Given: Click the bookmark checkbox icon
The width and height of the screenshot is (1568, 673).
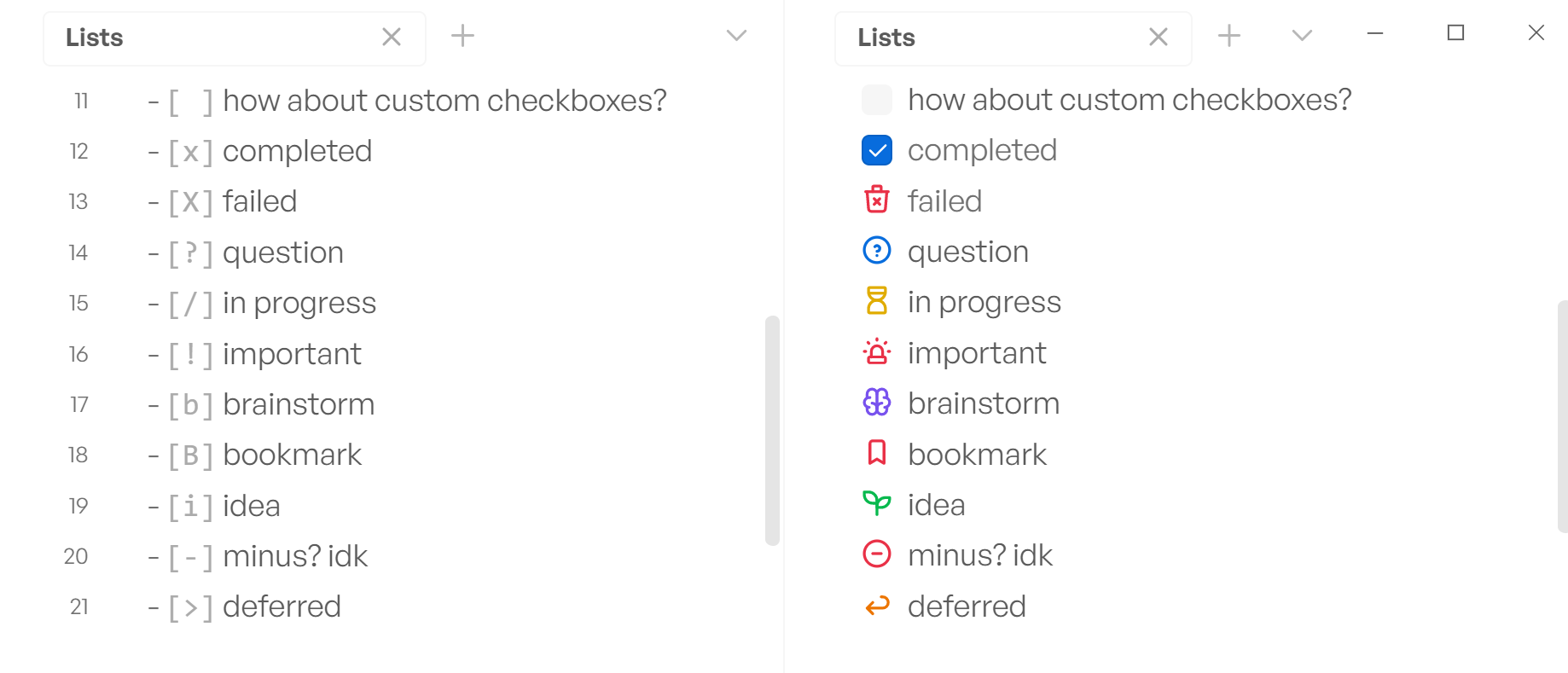Looking at the screenshot, I should 877,453.
